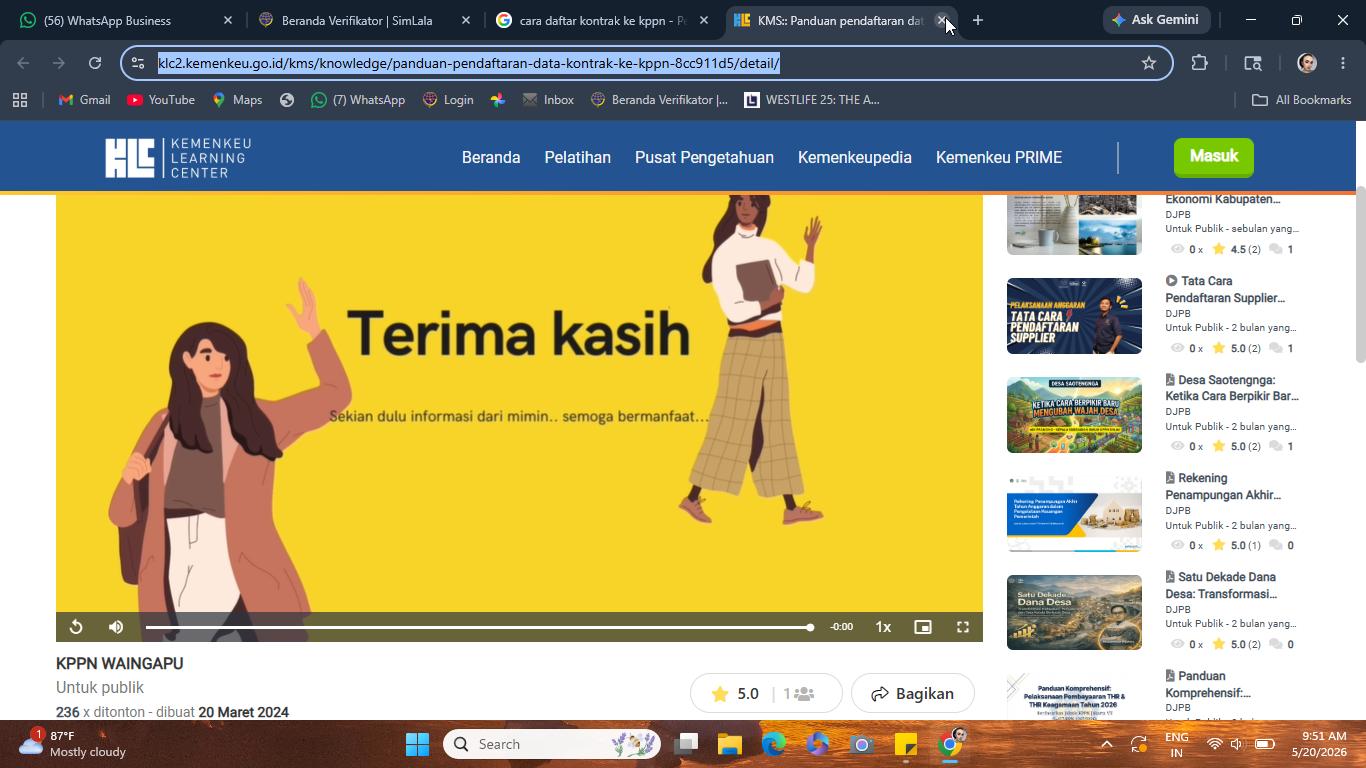Open the Kemenkeupedia section
The image size is (1366, 768).
tap(855, 157)
